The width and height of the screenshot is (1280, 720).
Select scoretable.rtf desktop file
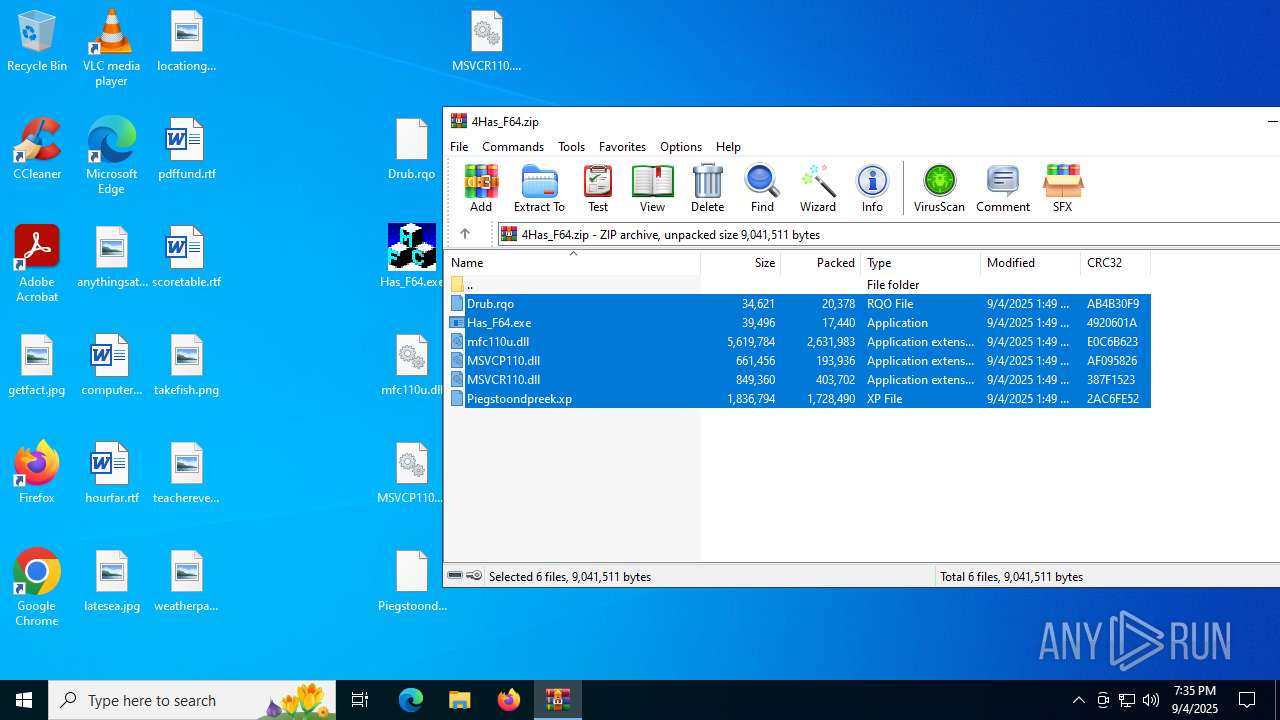pyautogui.click(x=186, y=257)
